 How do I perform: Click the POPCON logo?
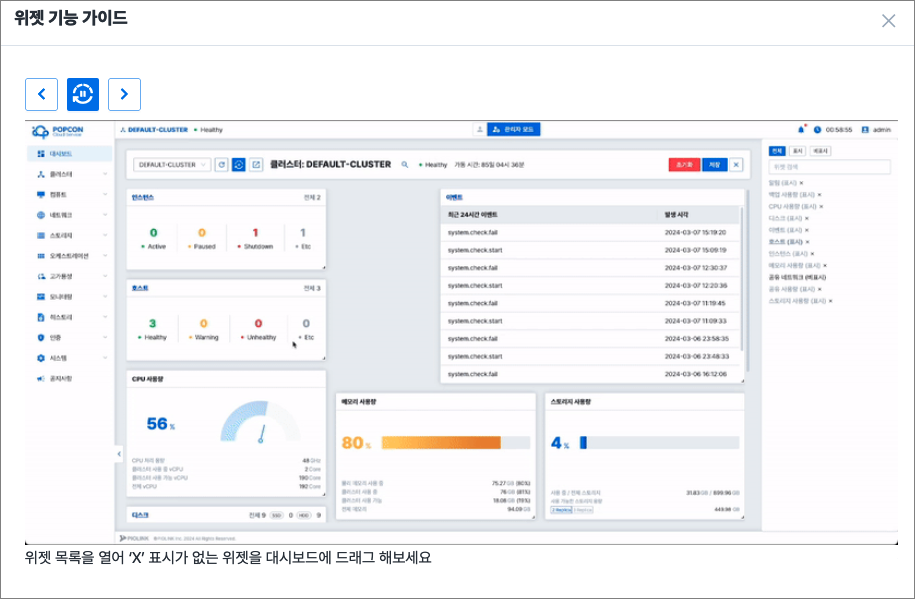point(58,131)
